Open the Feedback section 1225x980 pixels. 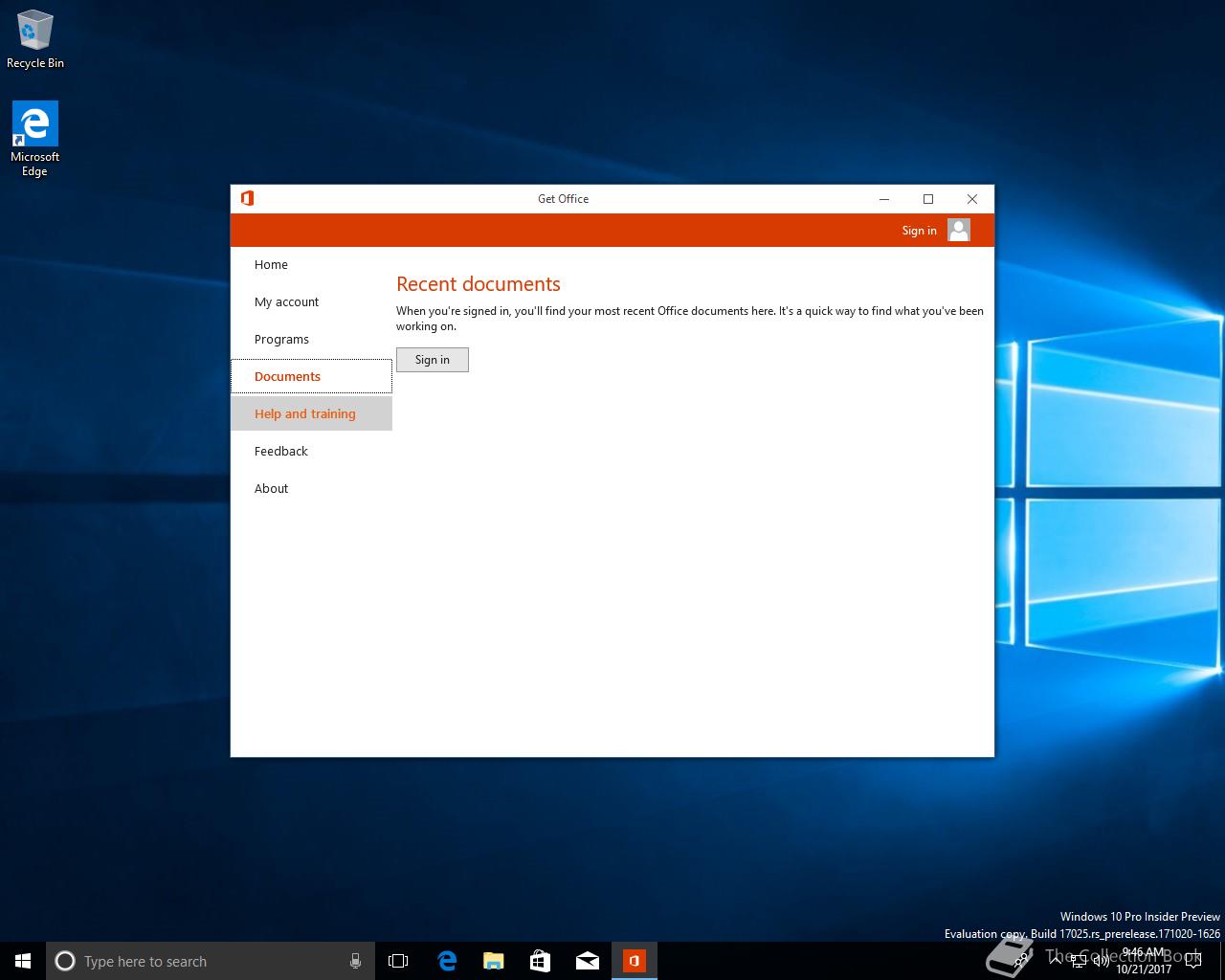311,451
